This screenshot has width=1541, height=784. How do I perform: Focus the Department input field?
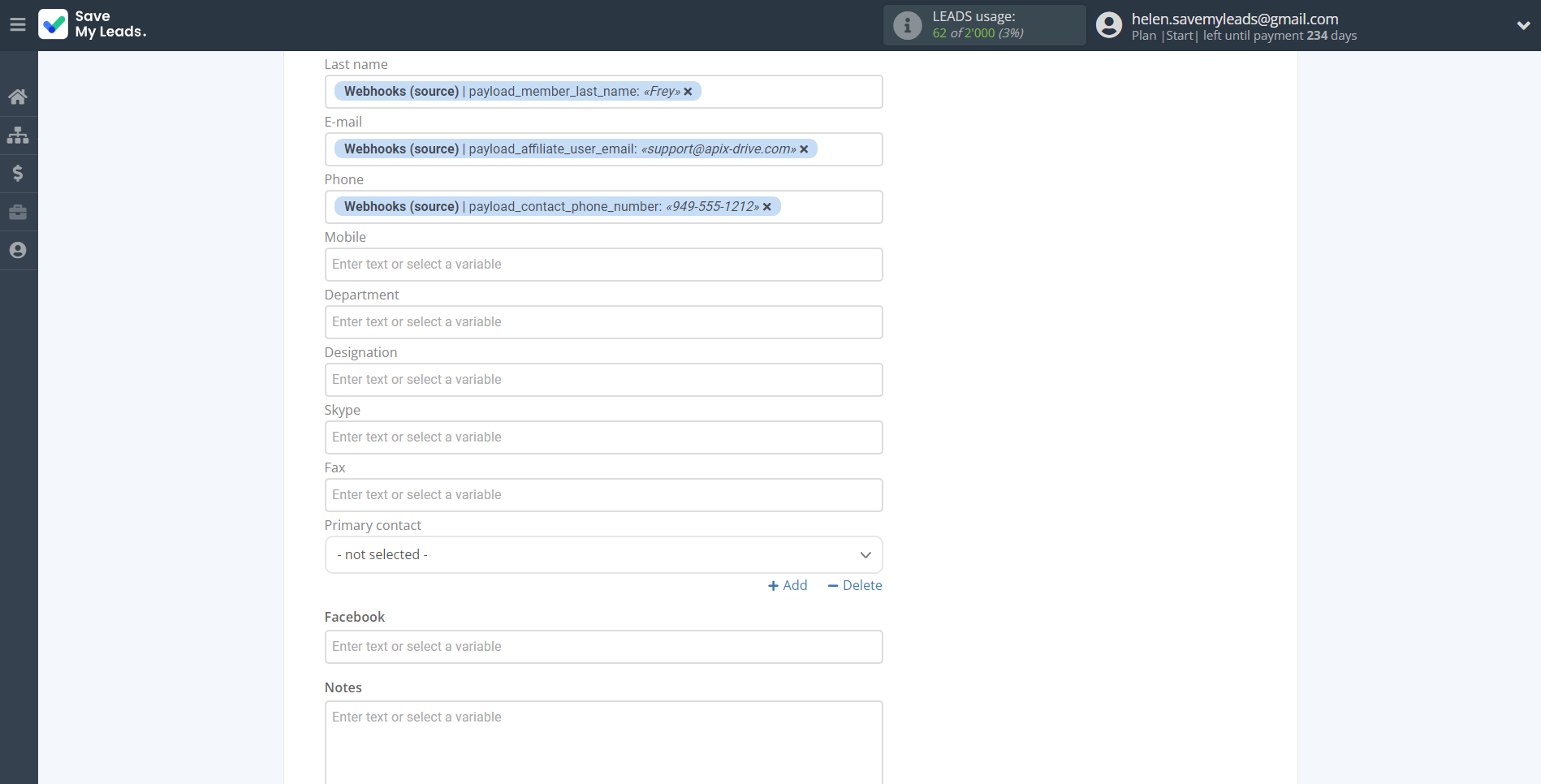(x=603, y=322)
